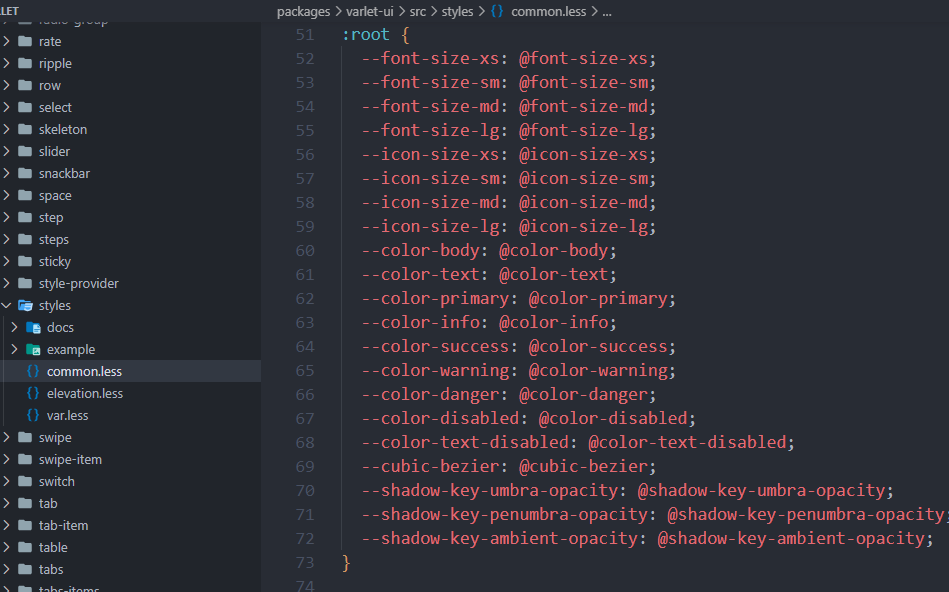Click the elevation.less braces icon

(33, 393)
